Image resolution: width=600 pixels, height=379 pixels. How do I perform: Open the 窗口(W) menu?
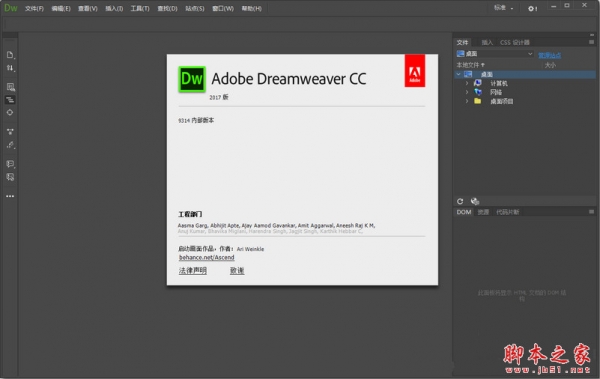(223, 8)
